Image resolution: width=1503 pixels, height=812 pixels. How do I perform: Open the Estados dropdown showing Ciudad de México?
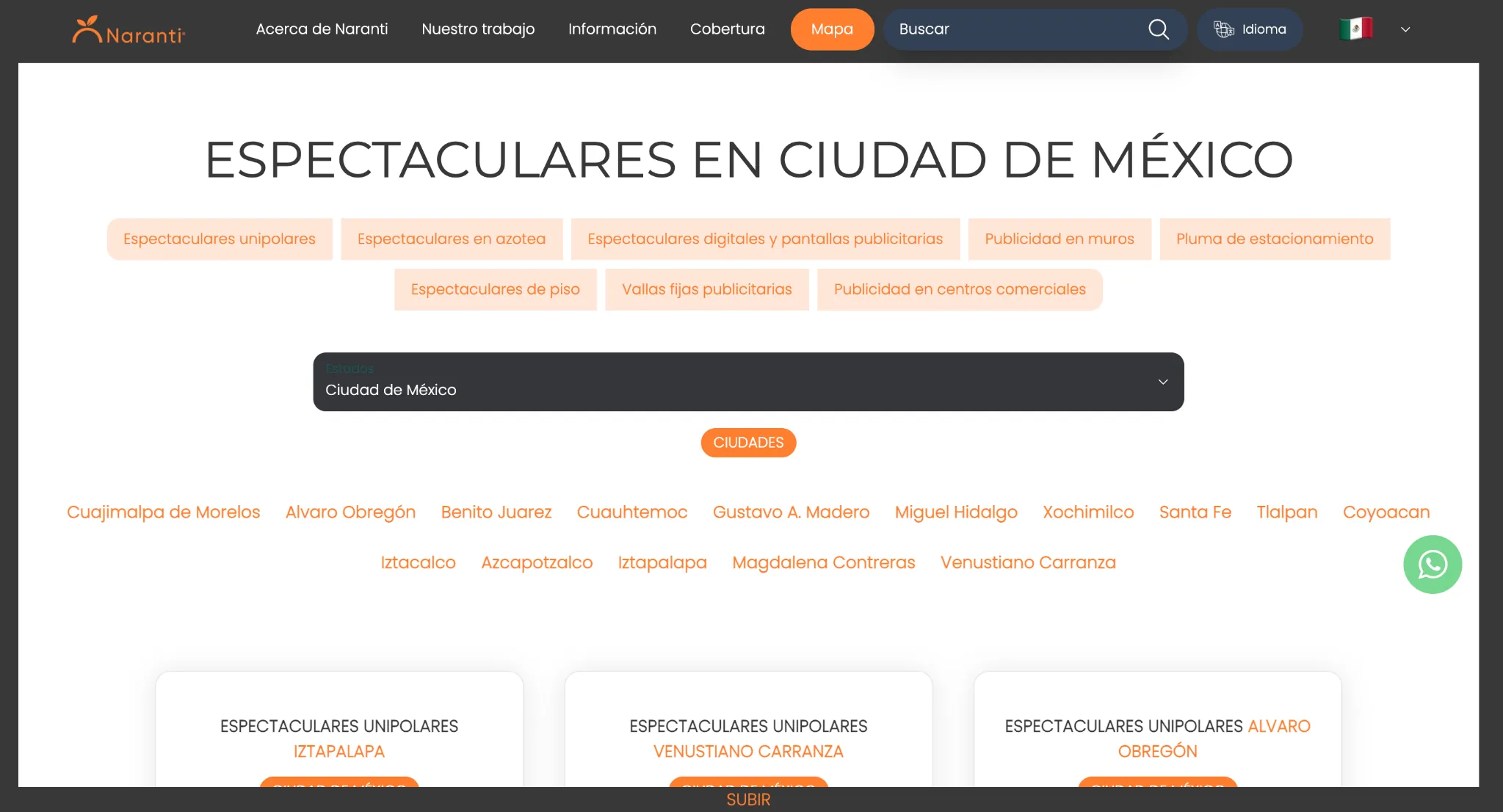(x=747, y=381)
